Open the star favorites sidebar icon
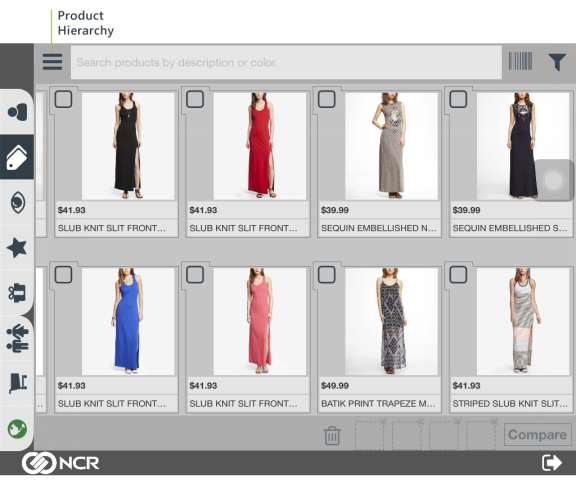 [17, 247]
